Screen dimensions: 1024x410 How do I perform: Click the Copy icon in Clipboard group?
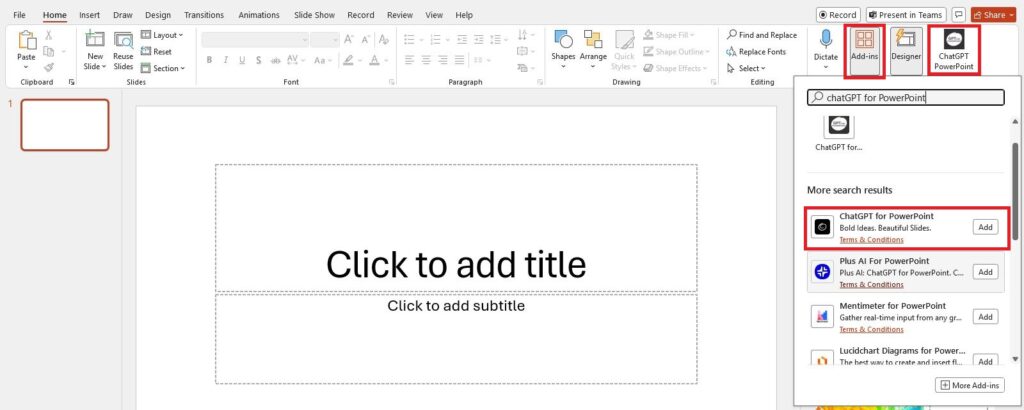tap(48, 51)
